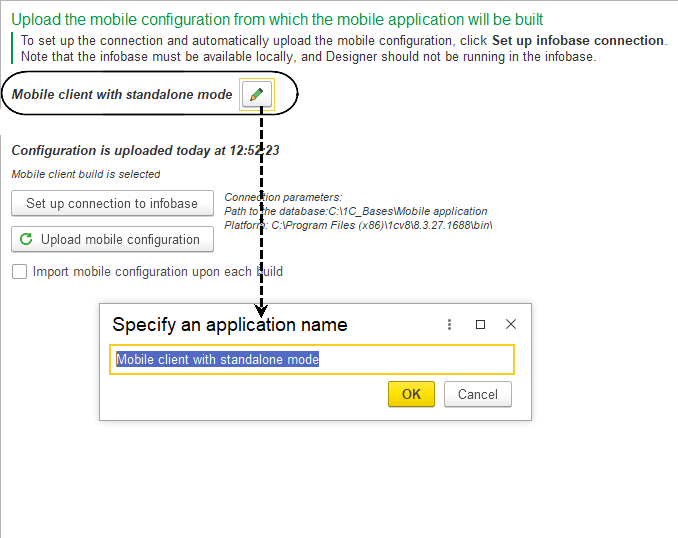Viewport: 678px width, 538px height.
Task: Click the green refresh icon on Upload button
Action: pyautogui.click(x=27, y=240)
